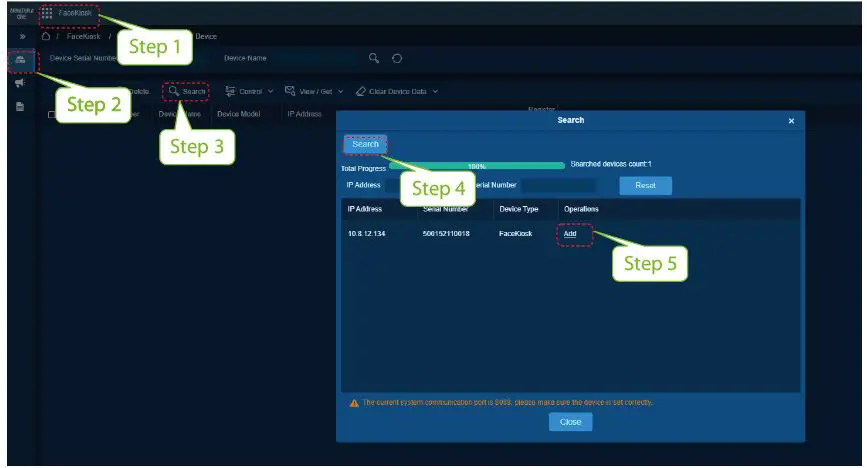Click the Add link for device 10.8.12.134
The height and width of the screenshot is (468, 867).
(570, 234)
